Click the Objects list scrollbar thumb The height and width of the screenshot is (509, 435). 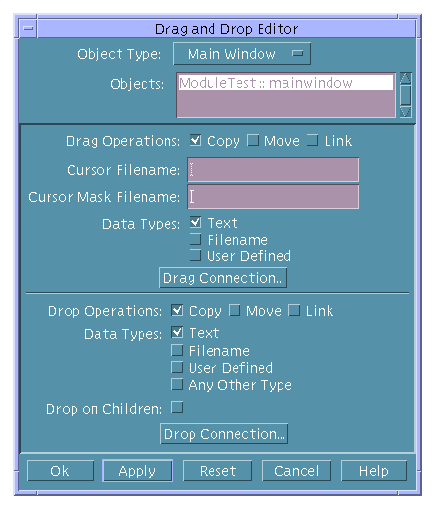pos(406,95)
